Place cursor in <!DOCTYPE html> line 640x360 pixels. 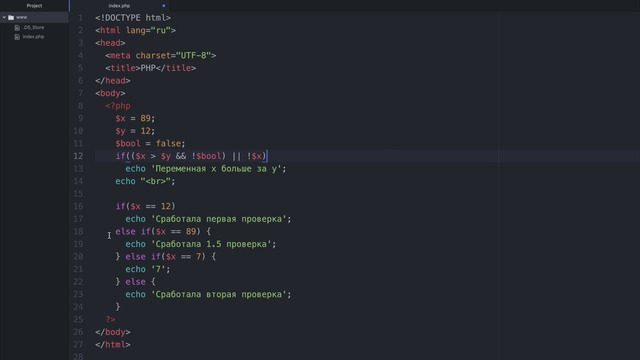coord(133,18)
